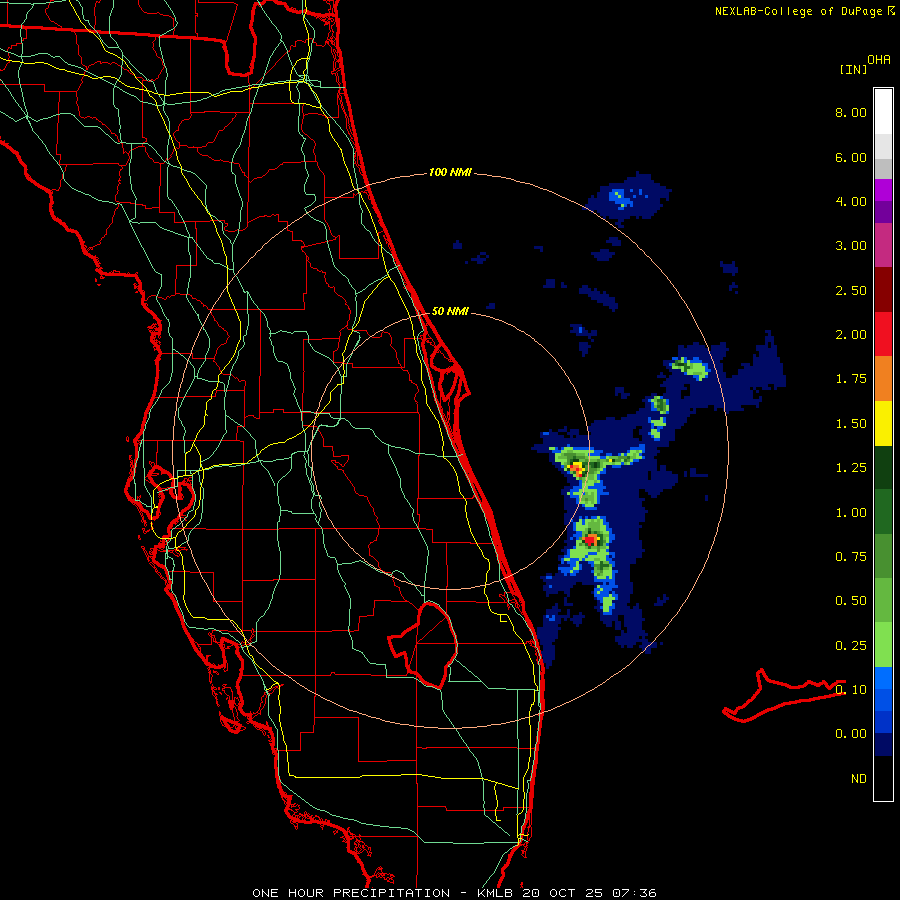Pick the dark red swatch beside 2.50
The width and height of the screenshot is (900, 900).
883,290
